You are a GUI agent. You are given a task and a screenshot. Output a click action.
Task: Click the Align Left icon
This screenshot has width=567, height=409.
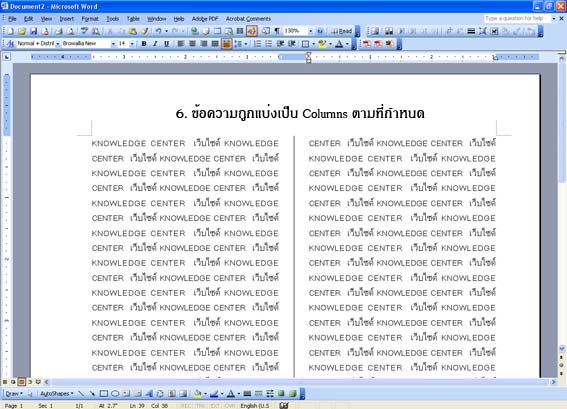[x=180, y=44]
